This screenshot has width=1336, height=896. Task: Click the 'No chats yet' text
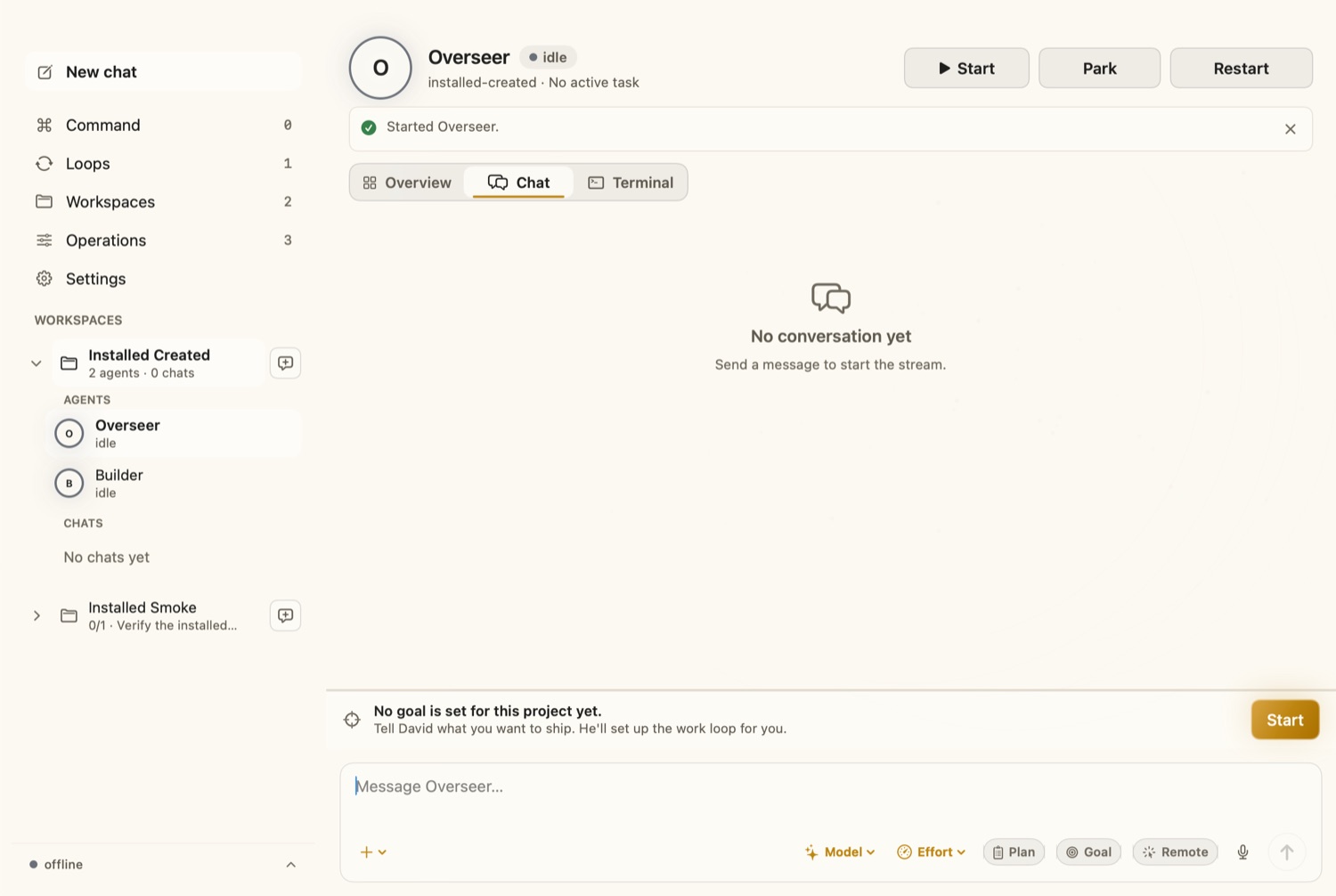click(107, 558)
